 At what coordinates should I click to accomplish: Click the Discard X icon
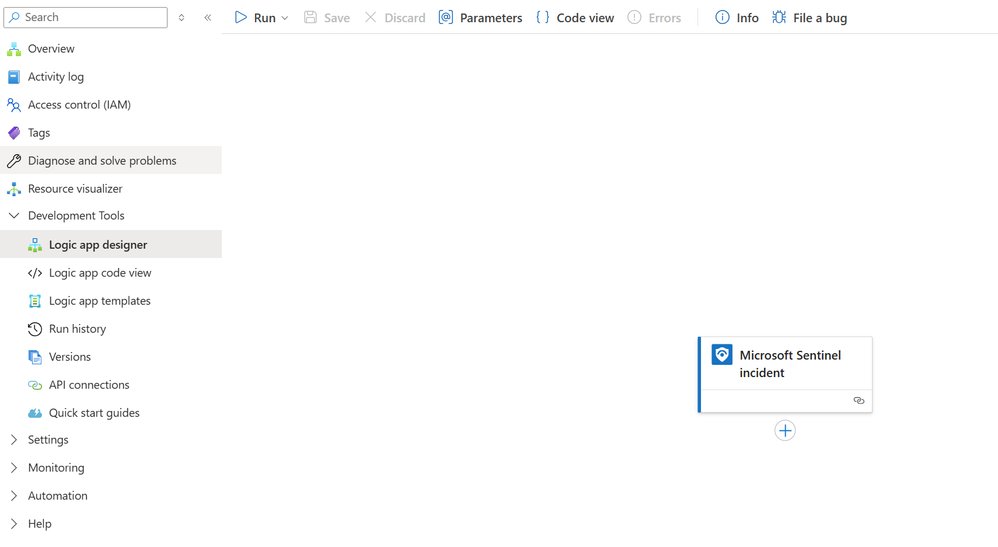[370, 17]
